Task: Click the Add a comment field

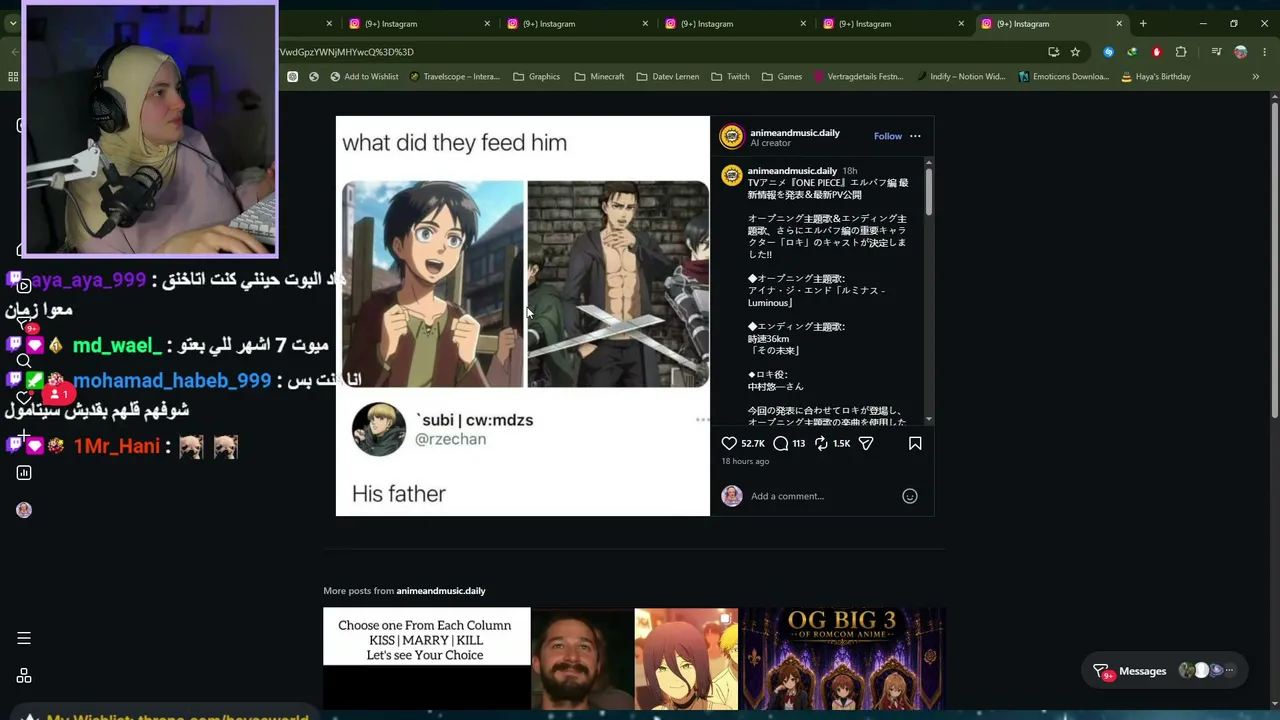Action: pyautogui.click(x=822, y=496)
